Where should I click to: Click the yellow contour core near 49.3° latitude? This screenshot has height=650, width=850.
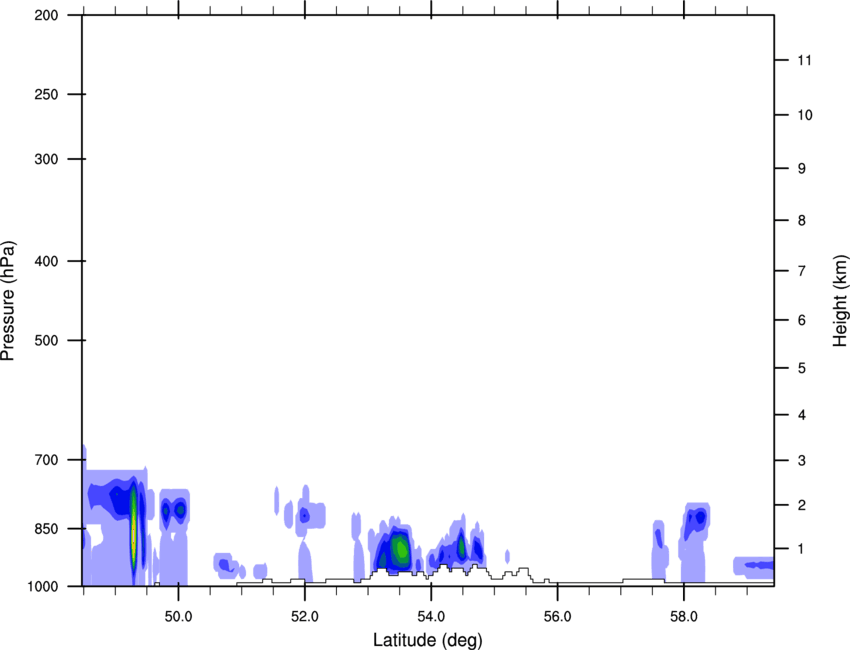click(133, 529)
